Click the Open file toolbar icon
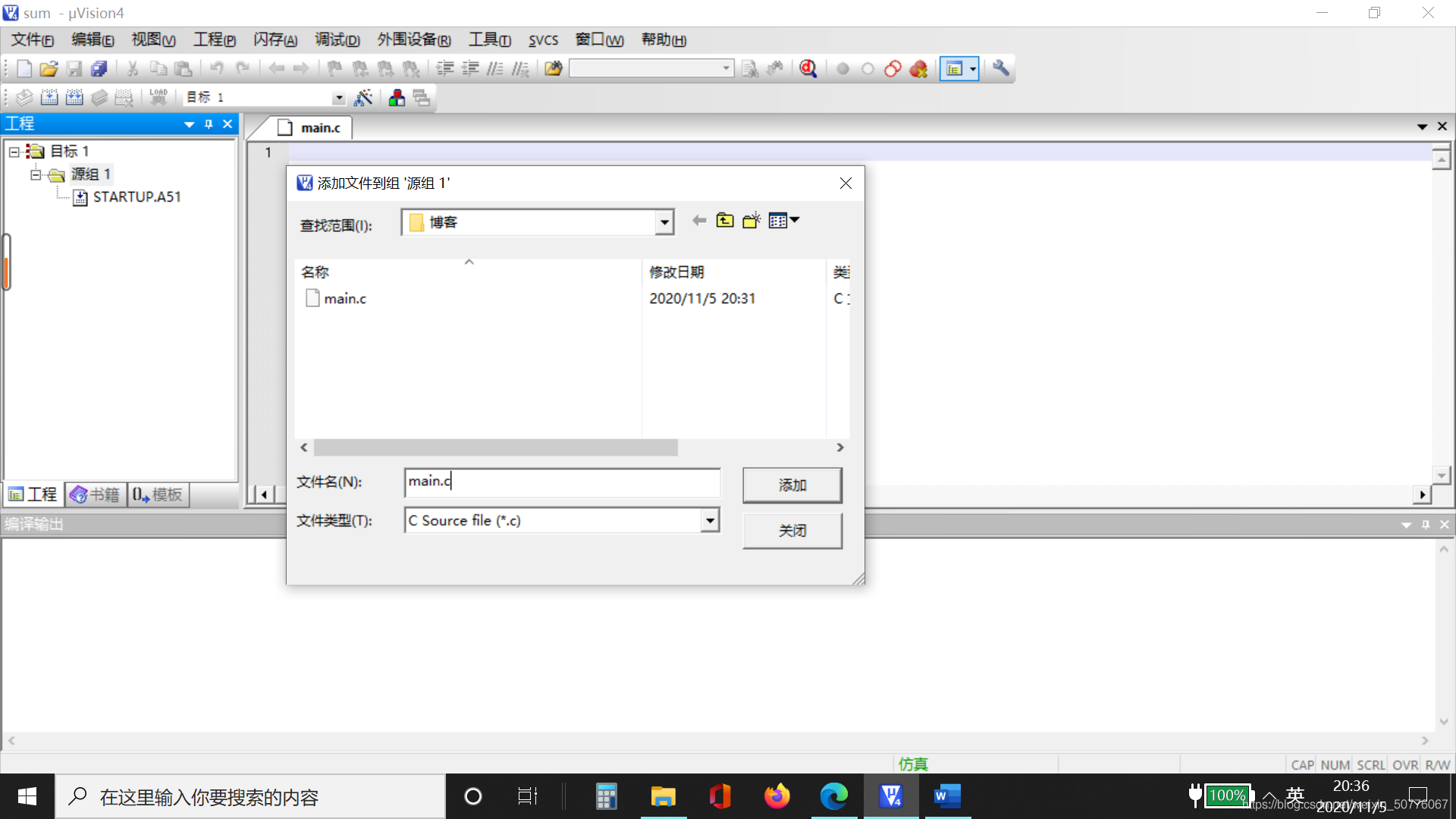The height and width of the screenshot is (819, 1456). coord(49,69)
